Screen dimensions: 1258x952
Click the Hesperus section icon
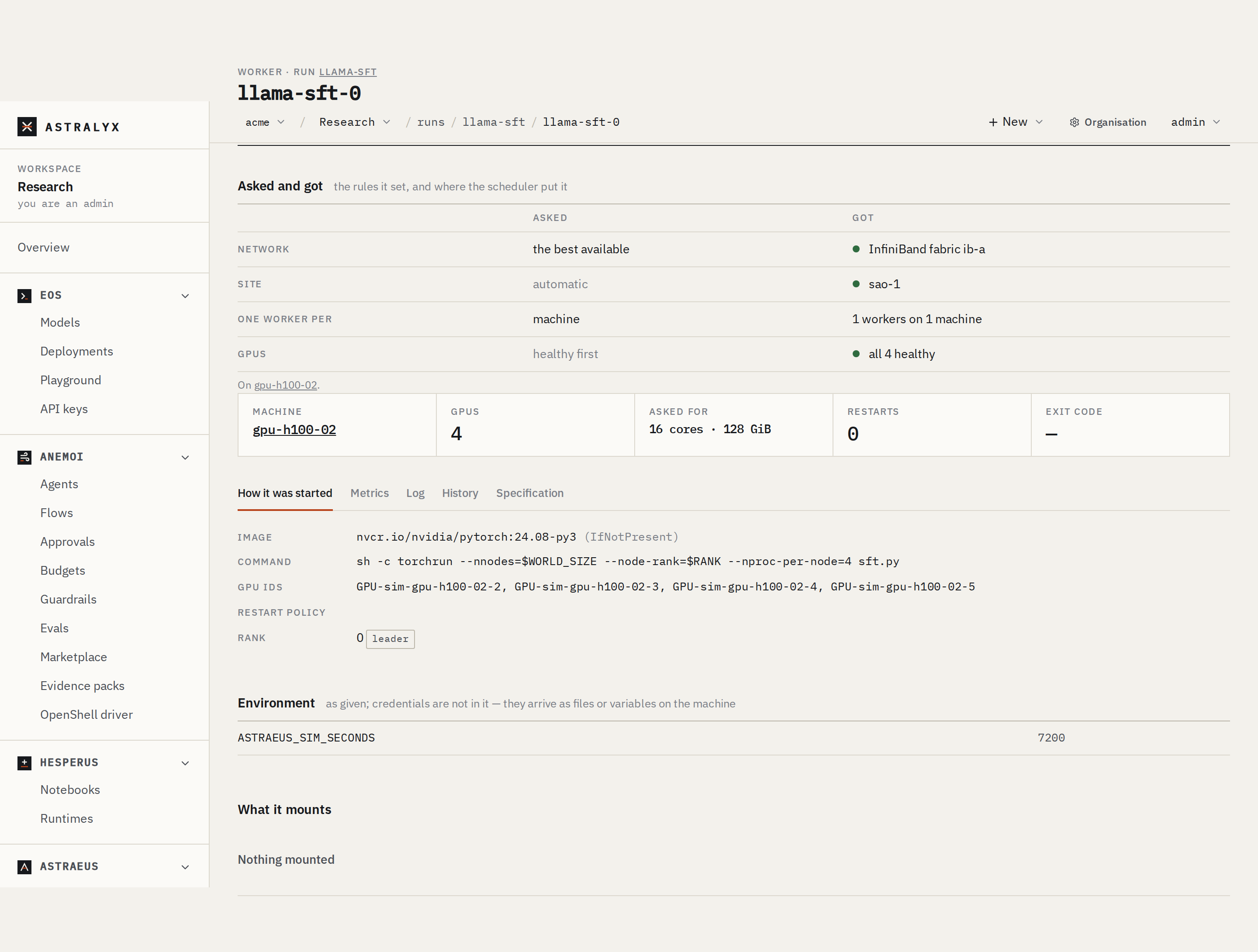click(24, 762)
